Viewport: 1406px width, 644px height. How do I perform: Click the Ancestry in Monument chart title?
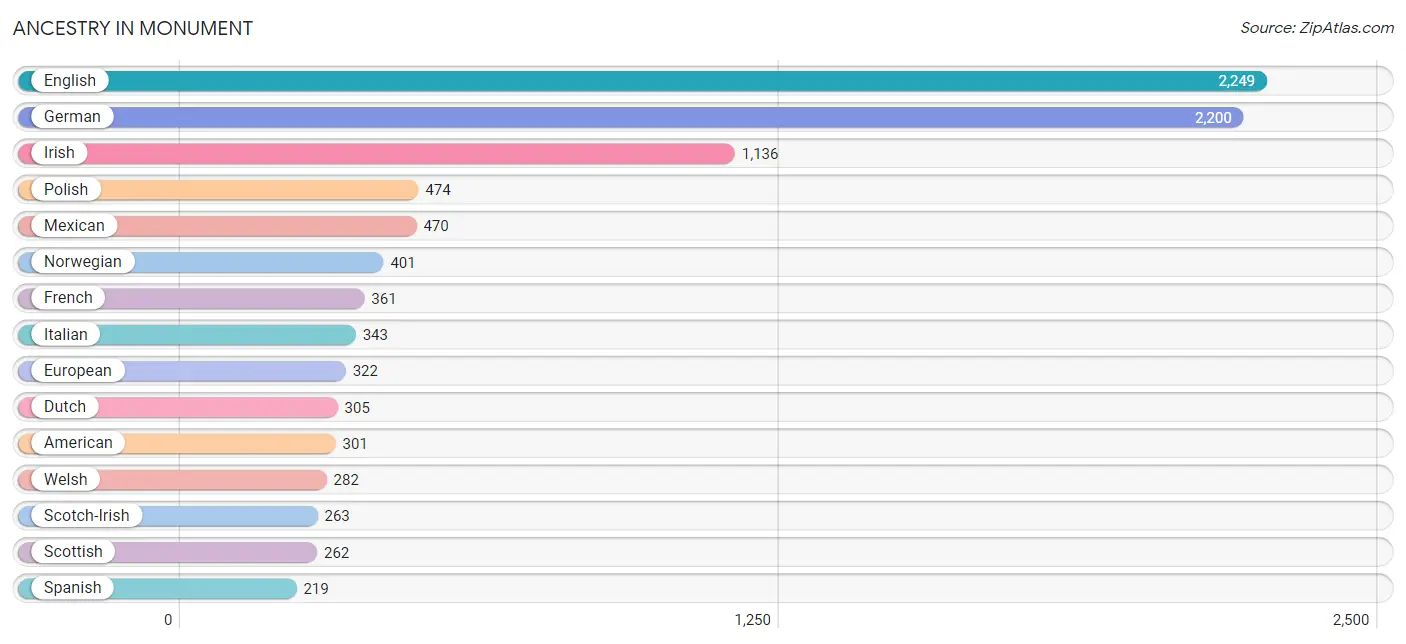click(133, 29)
